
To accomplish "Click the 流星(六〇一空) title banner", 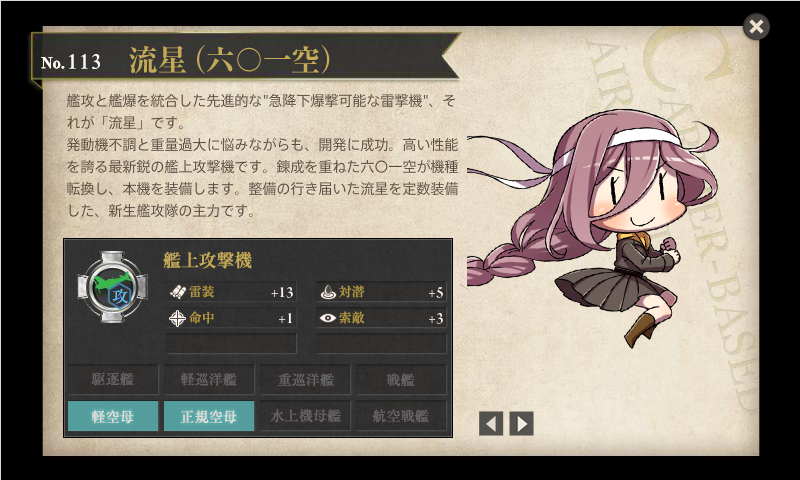I will click(x=230, y=60).
